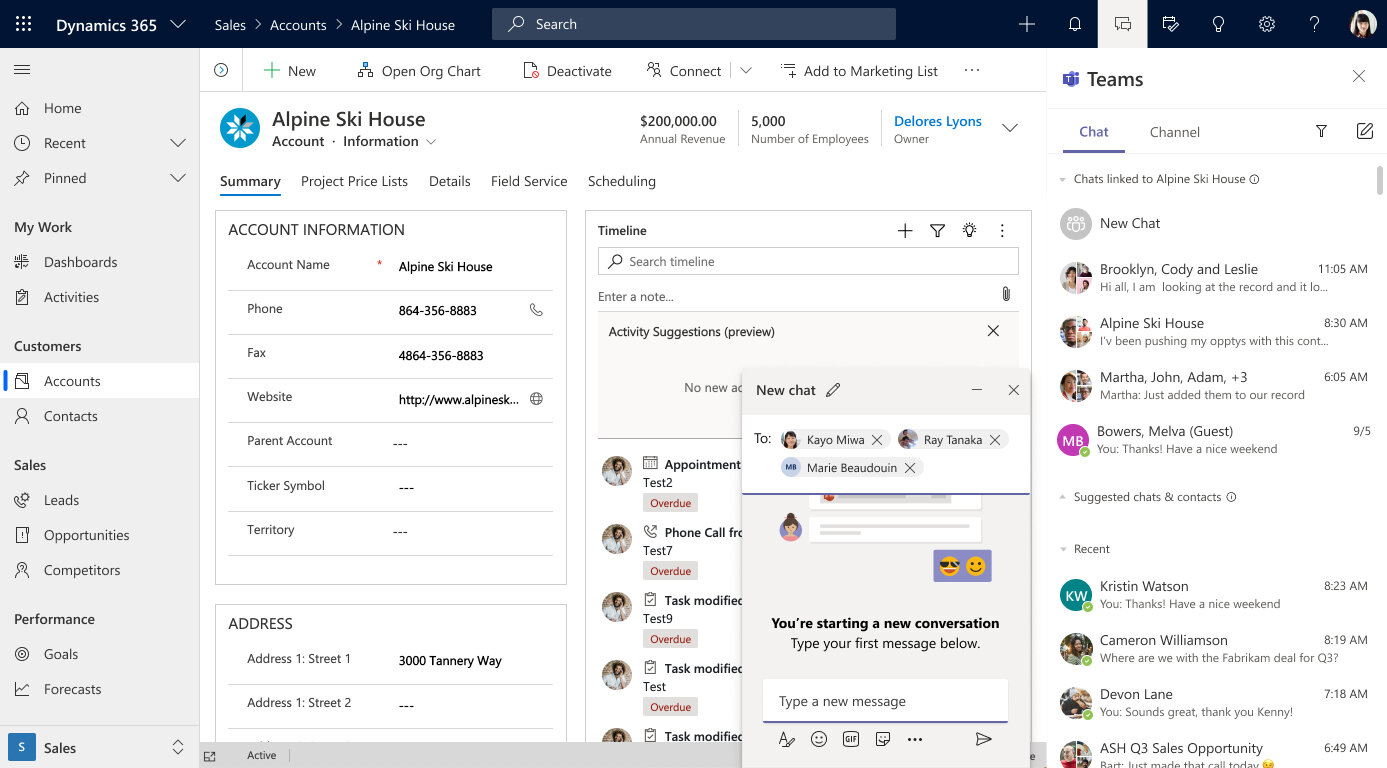Viewport: 1387px width, 768px height.
Task: Click the Search timeline field
Action: click(808, 261)
